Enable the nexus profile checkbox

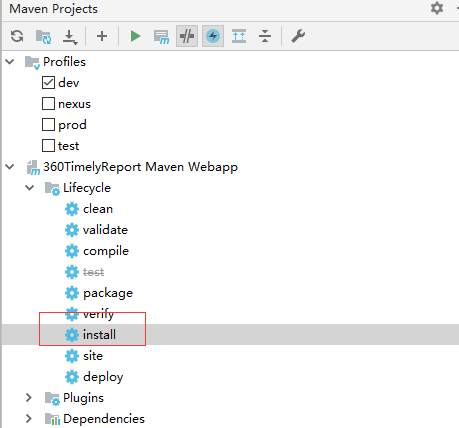coord(48,104)
